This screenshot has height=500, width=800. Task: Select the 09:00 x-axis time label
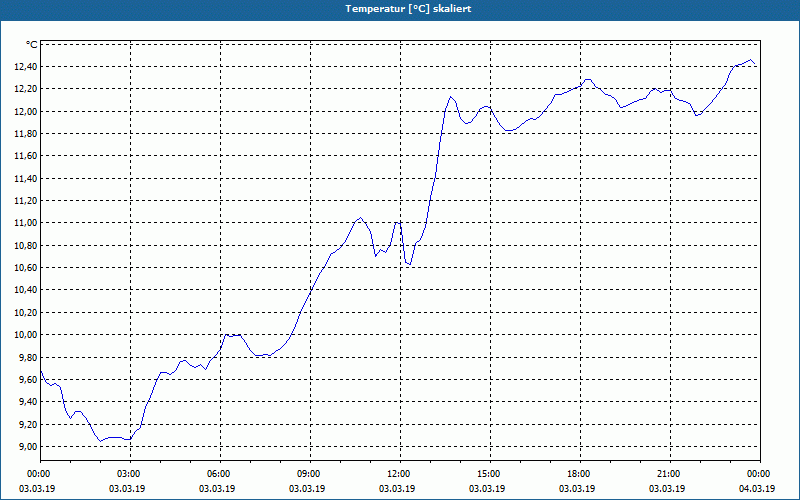[x=310, y=474]
